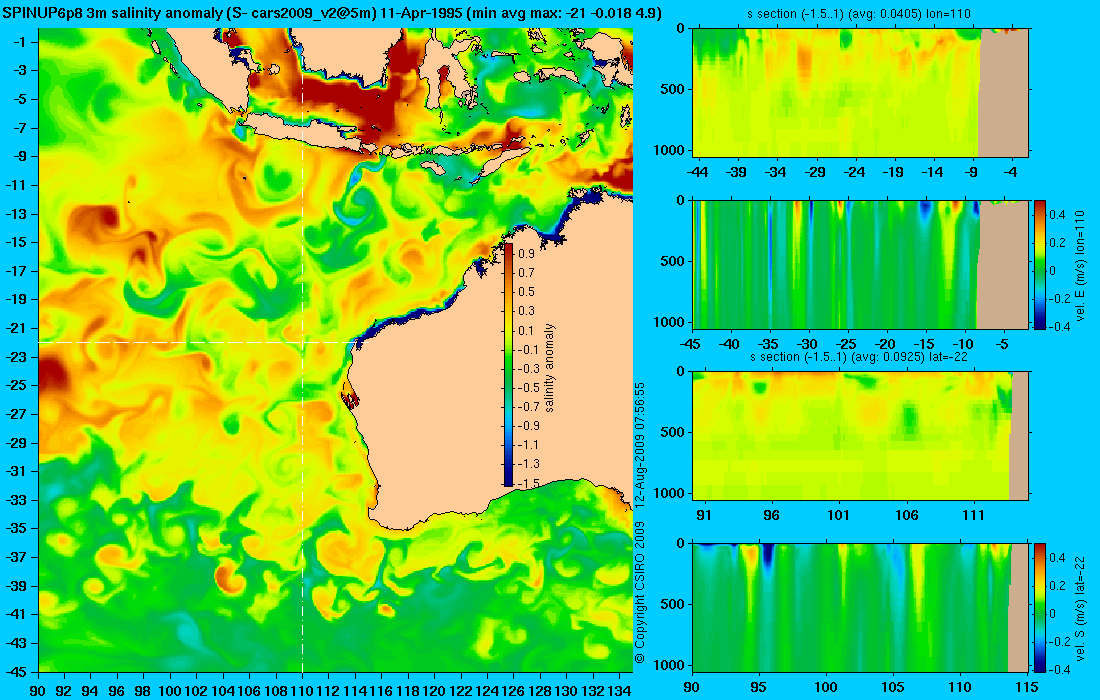Click the "© Copyright CSIRO 2009" rotated text
1100x700 pixels.
tap(639, 593)
